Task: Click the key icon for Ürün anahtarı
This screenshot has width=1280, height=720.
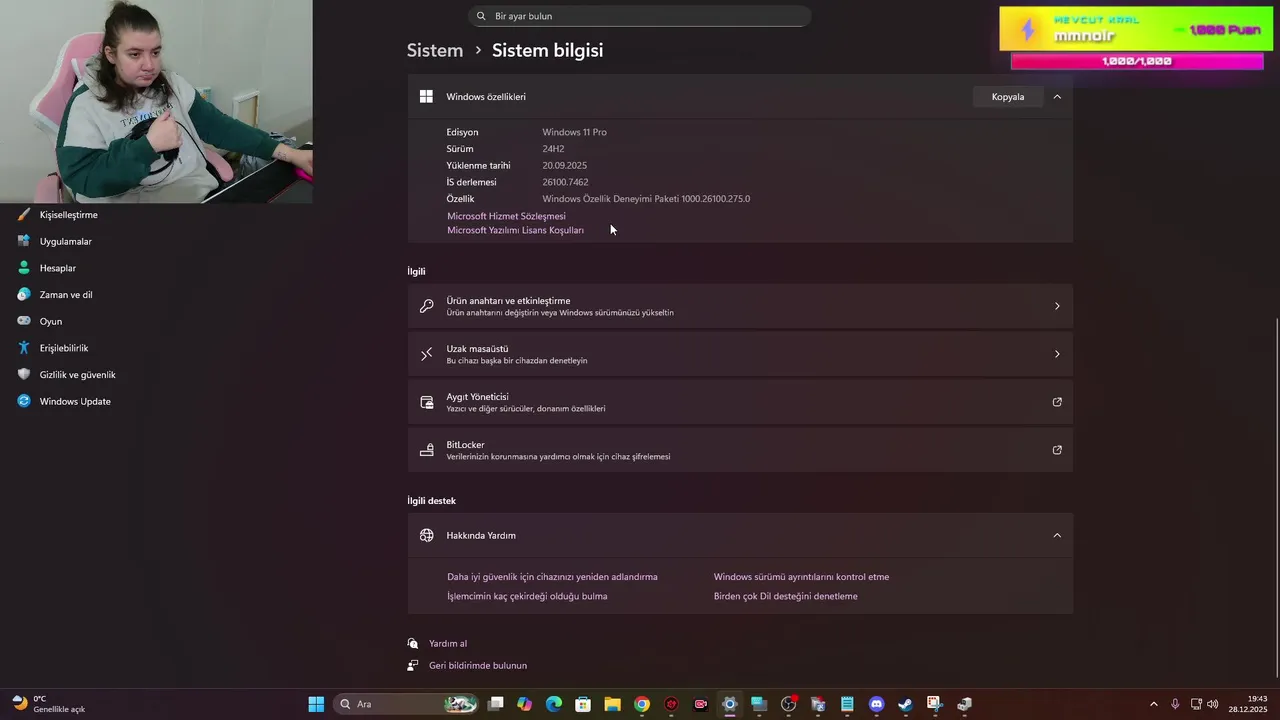Action: pos(427,306)
